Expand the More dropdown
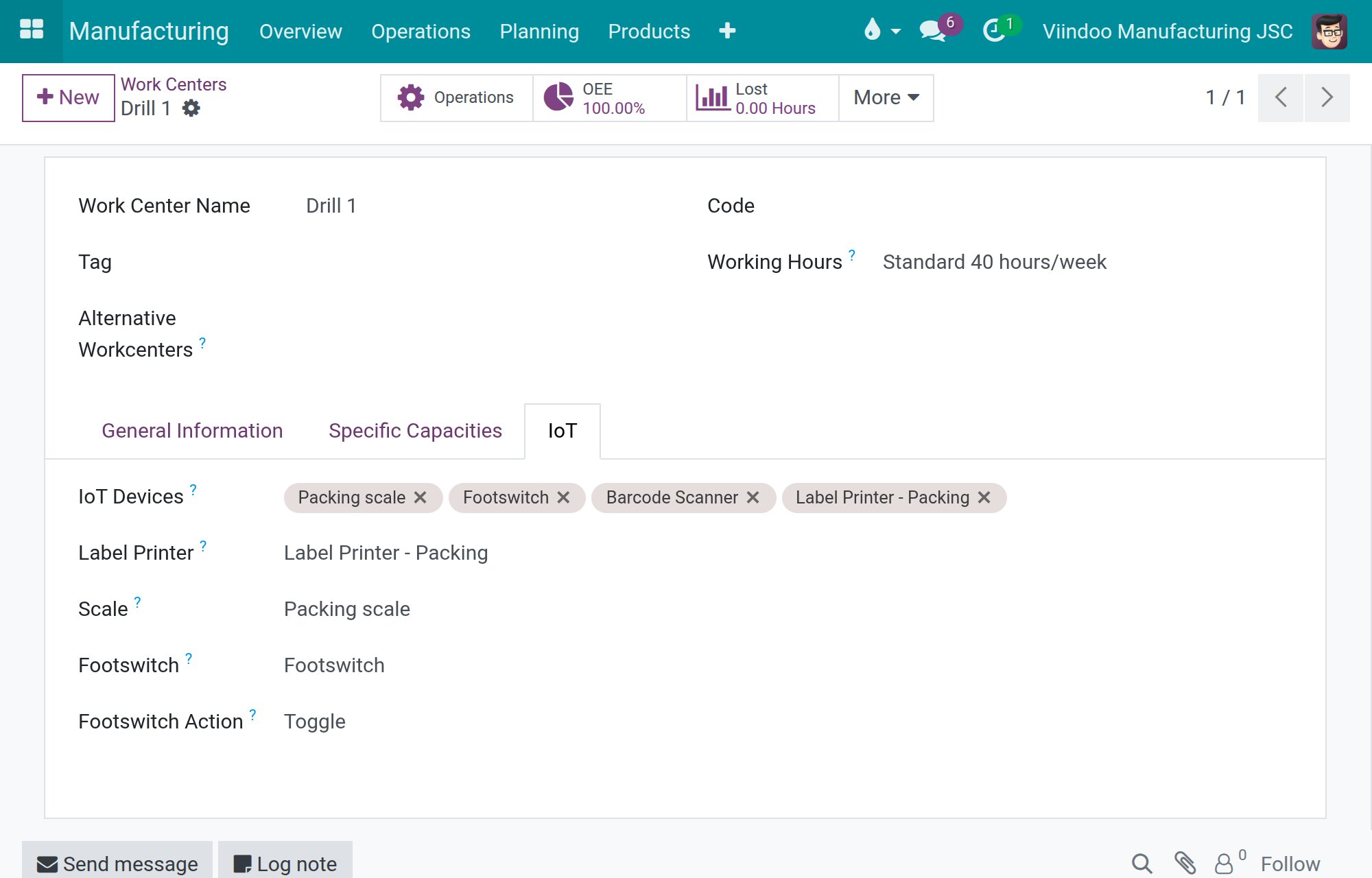1372x878 pixels. point(886,98)
